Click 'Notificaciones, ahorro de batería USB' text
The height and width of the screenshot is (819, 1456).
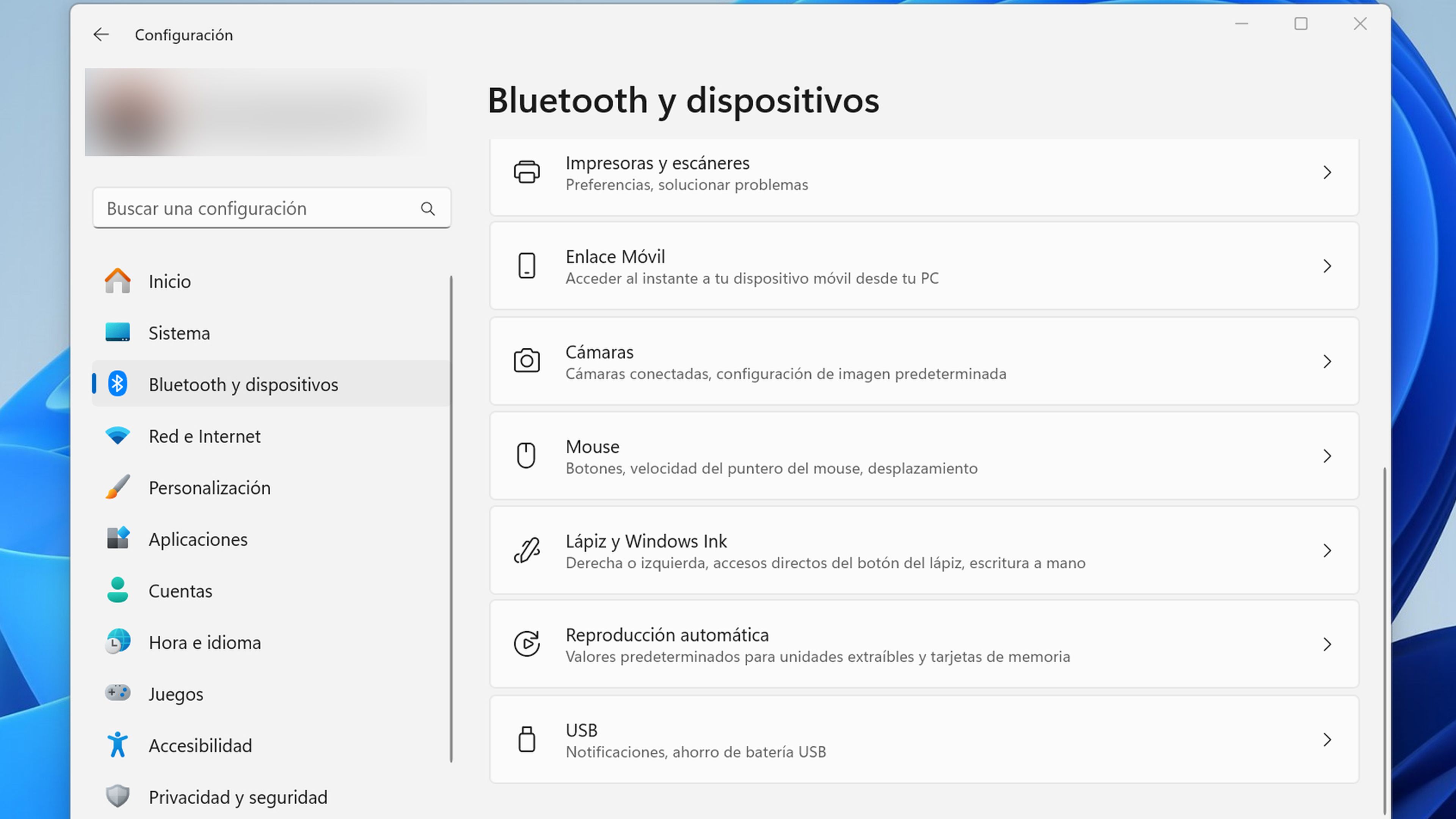tap(696, 752)
